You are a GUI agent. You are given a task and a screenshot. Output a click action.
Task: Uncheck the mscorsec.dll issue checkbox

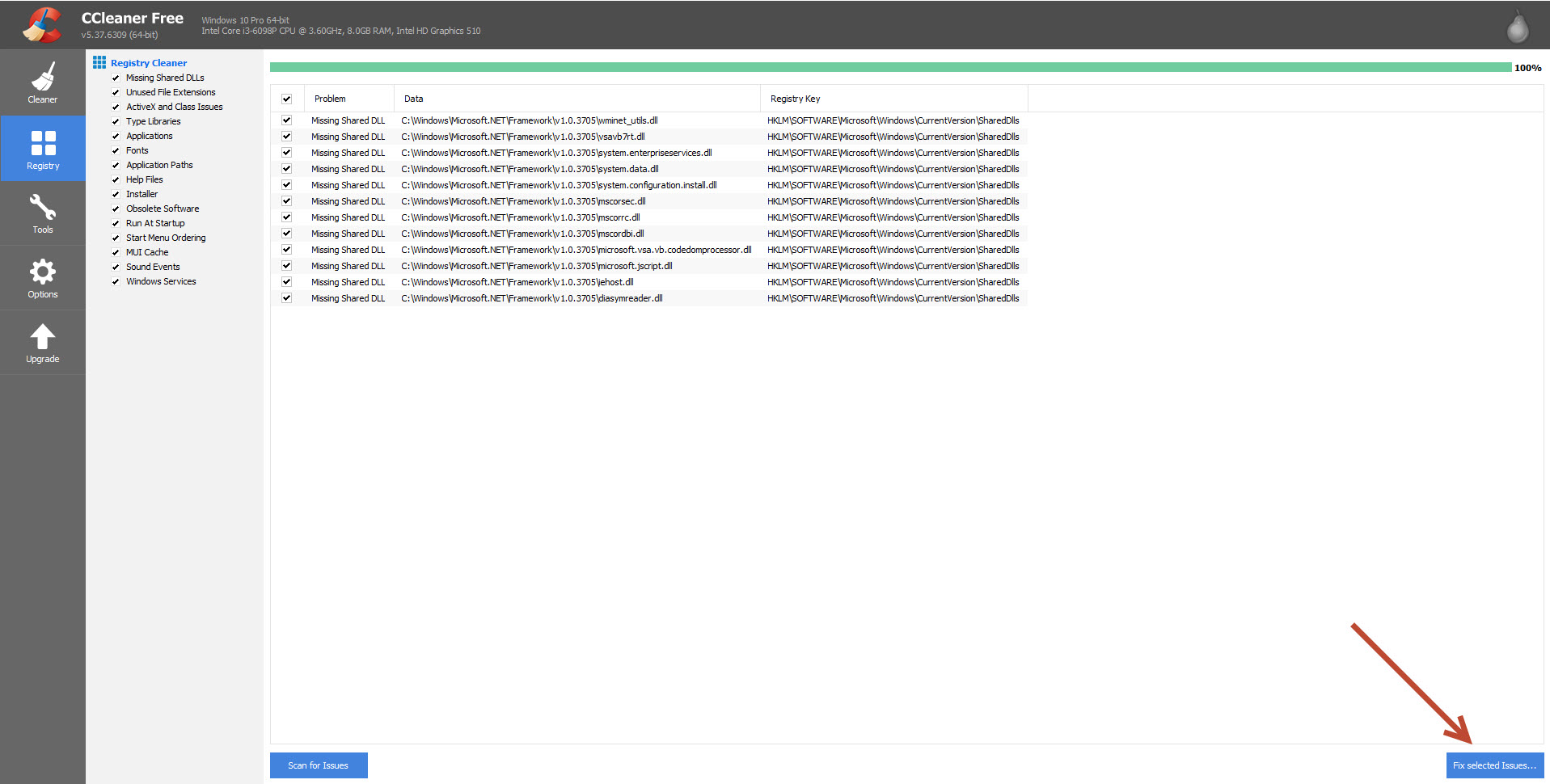tap(286, 201)
